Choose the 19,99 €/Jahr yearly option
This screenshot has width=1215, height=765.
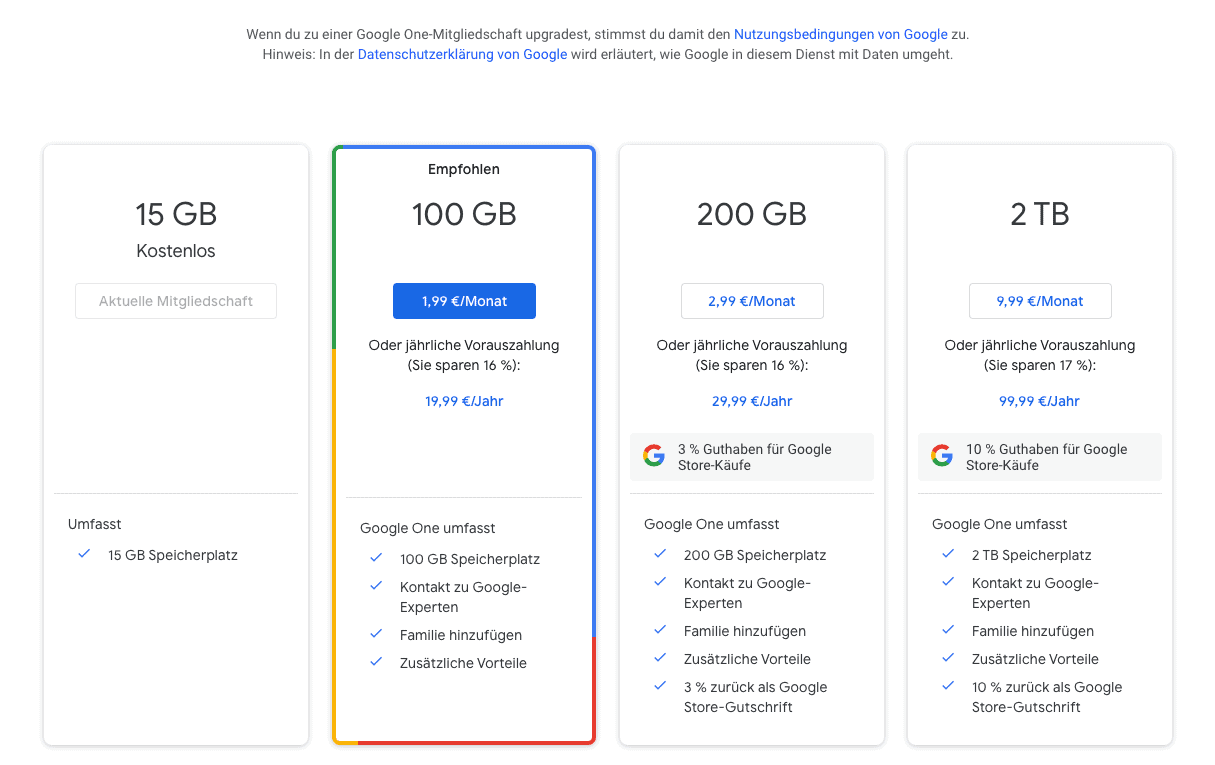tap(464, 400)
